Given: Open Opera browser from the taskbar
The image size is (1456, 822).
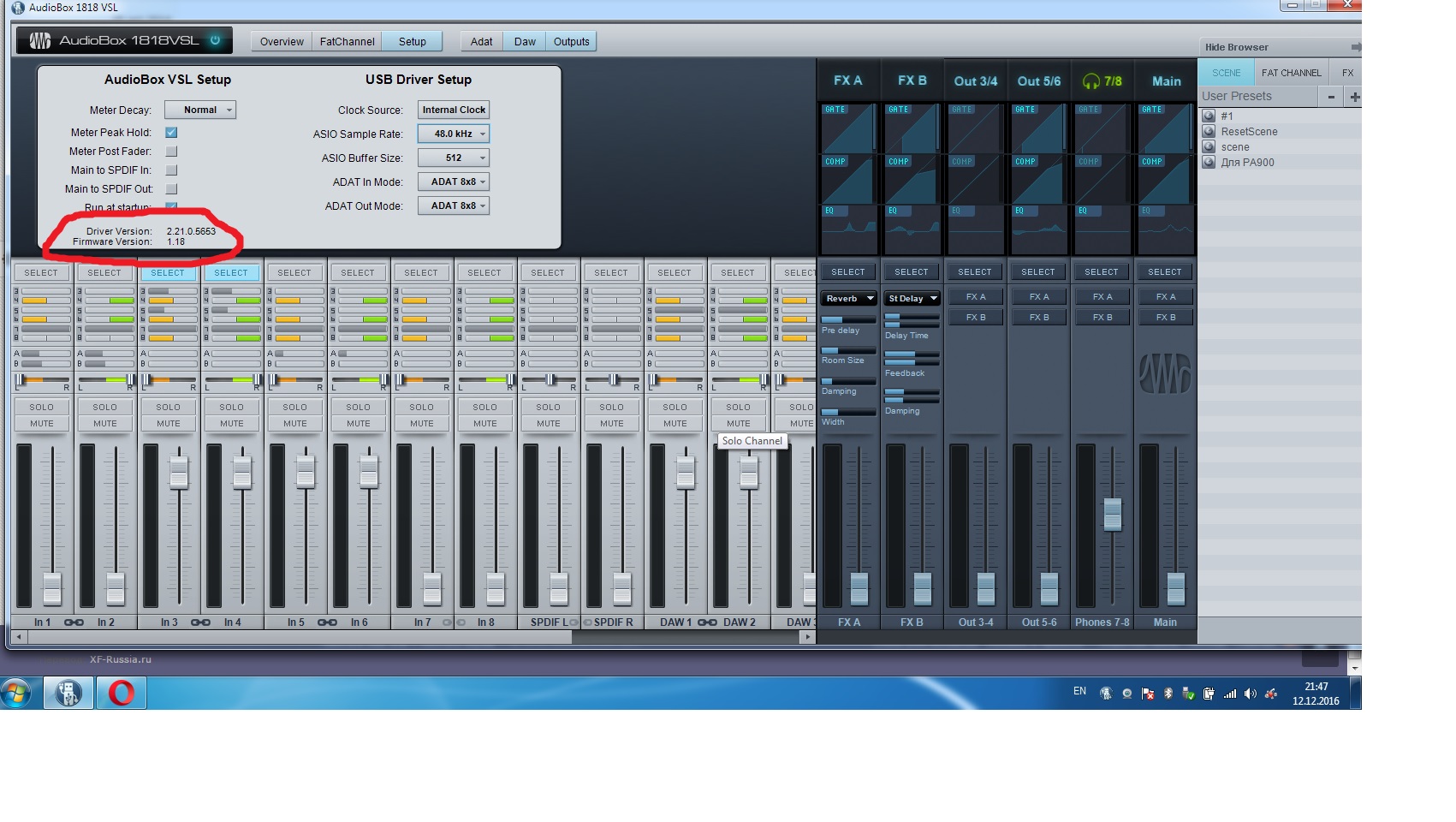Looking at the screenshot, I should tap(121, 693).
